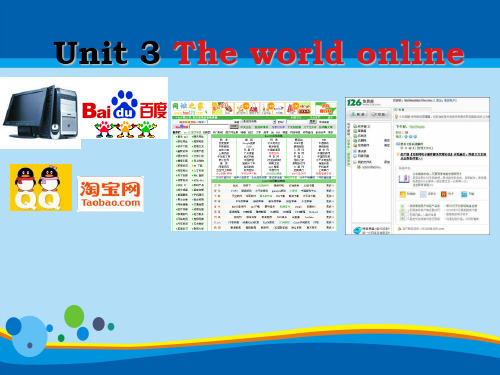Screen dimensions: 500x375
Task: Click the Taobao.com logo
Action: click(110, 194)
